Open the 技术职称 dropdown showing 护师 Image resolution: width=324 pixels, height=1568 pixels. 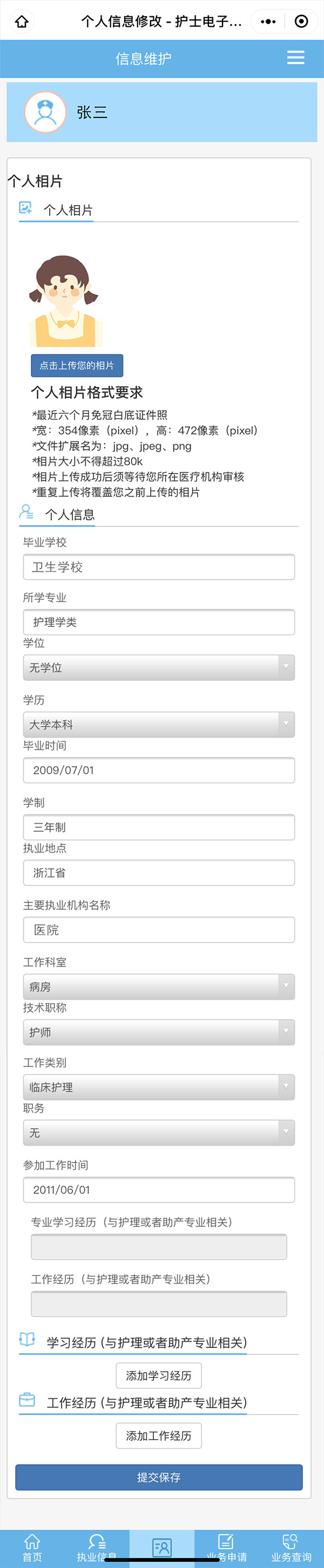pos(158,1032)
